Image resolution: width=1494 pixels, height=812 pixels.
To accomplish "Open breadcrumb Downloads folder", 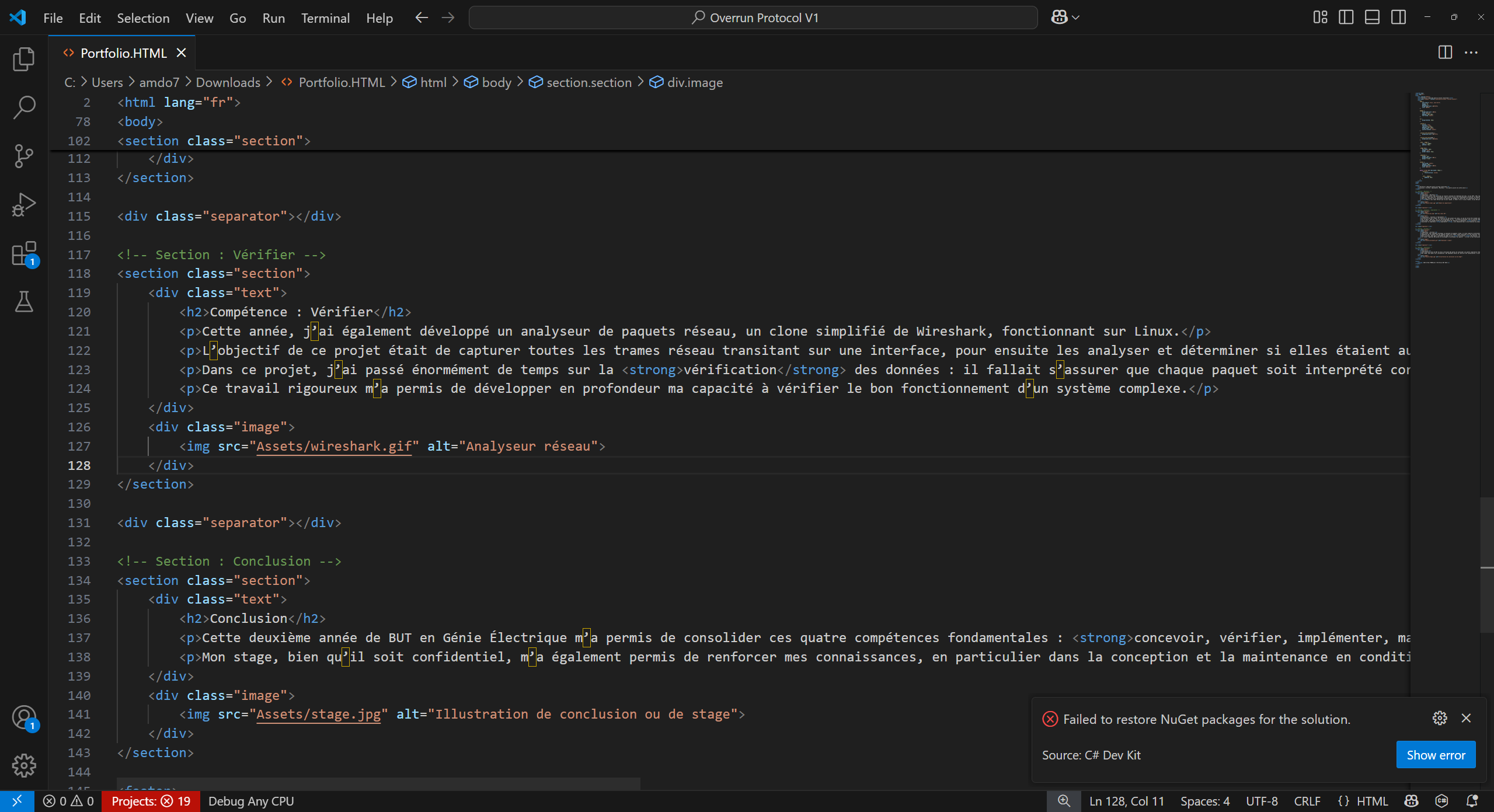I will point(228,82).
